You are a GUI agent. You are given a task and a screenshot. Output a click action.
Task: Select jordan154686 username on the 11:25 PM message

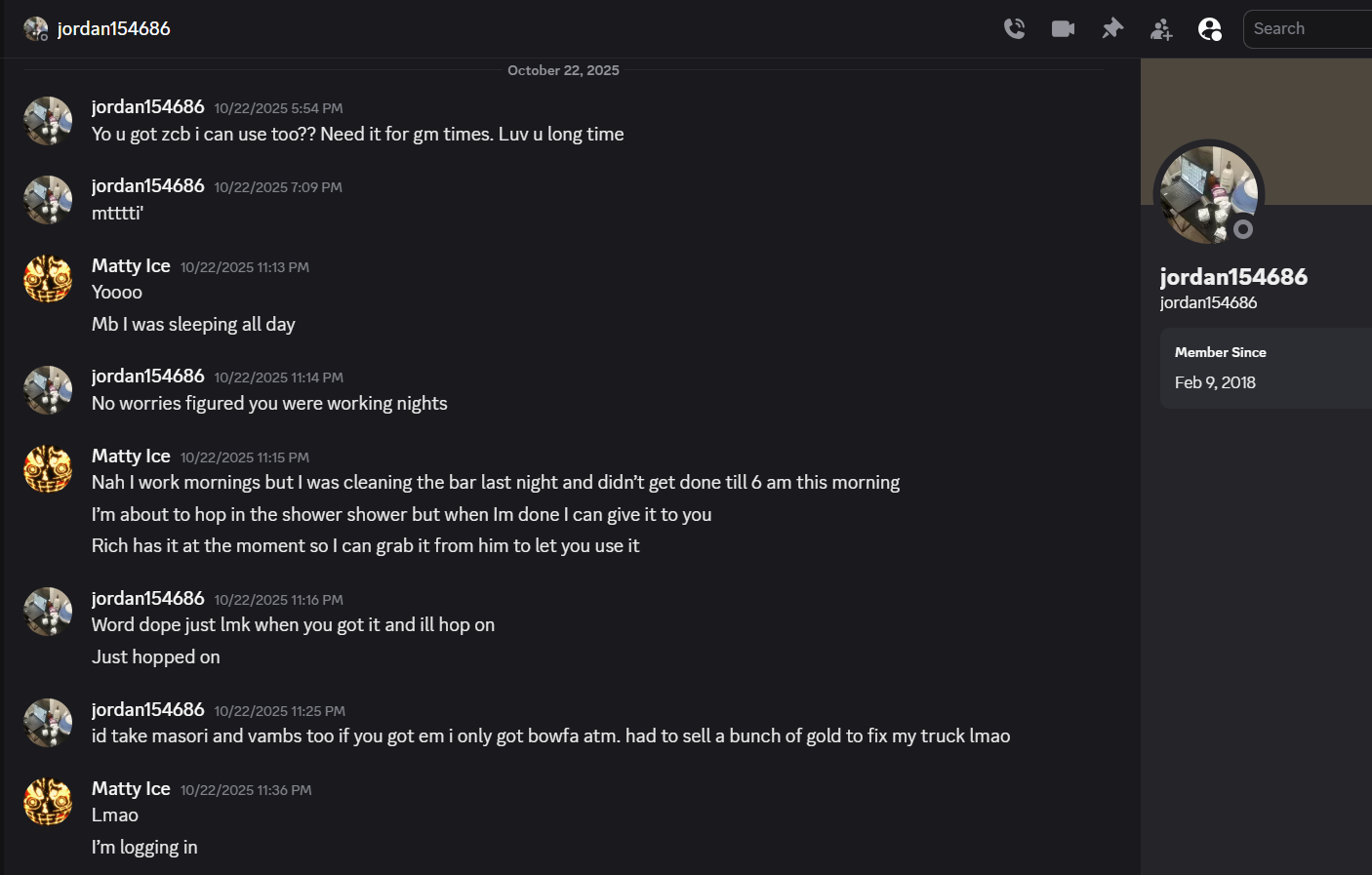click(x=147, y=709)
